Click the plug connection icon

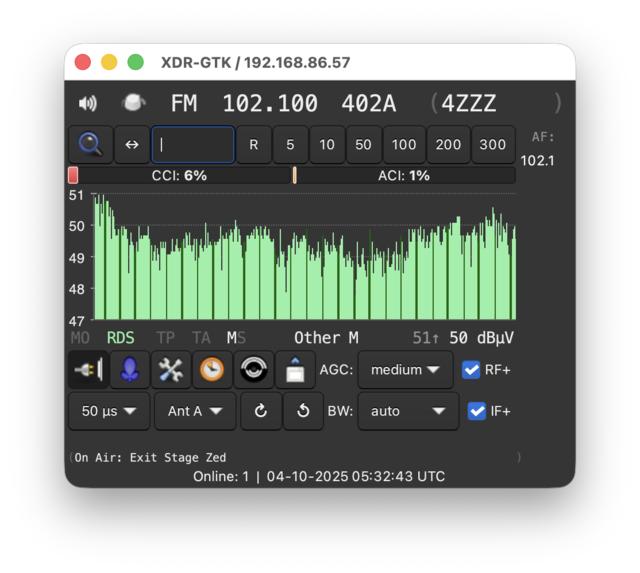89,370
